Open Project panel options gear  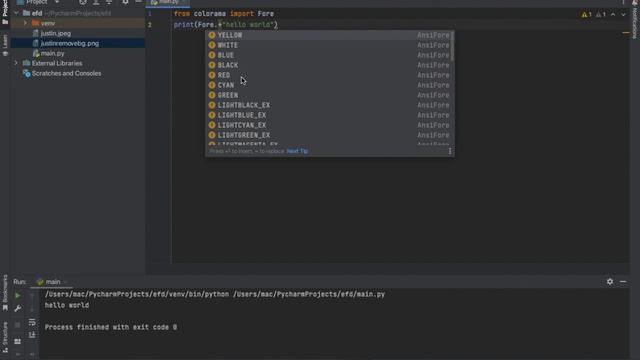[125, 2]
